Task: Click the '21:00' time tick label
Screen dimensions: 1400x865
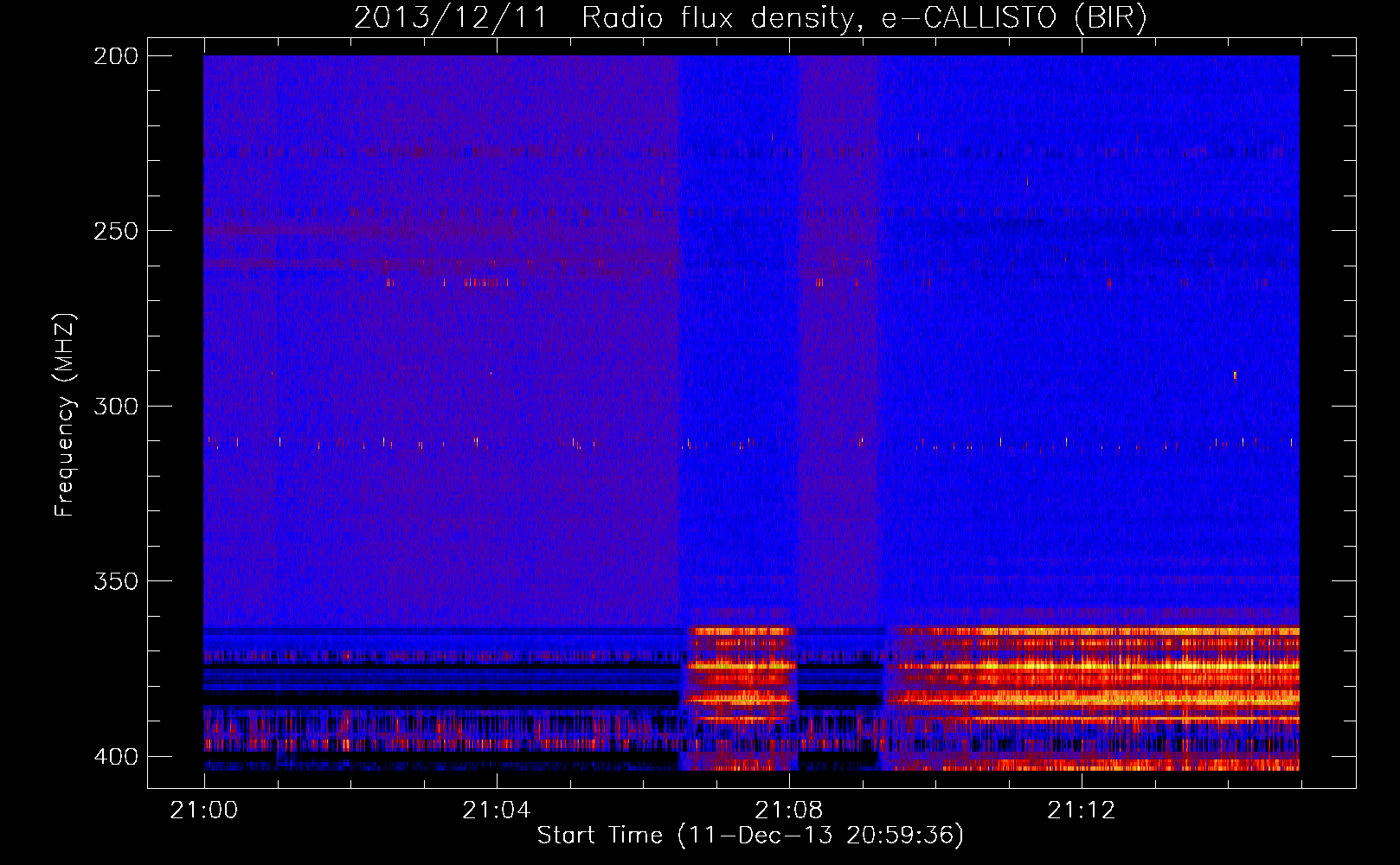Action: 204,811
